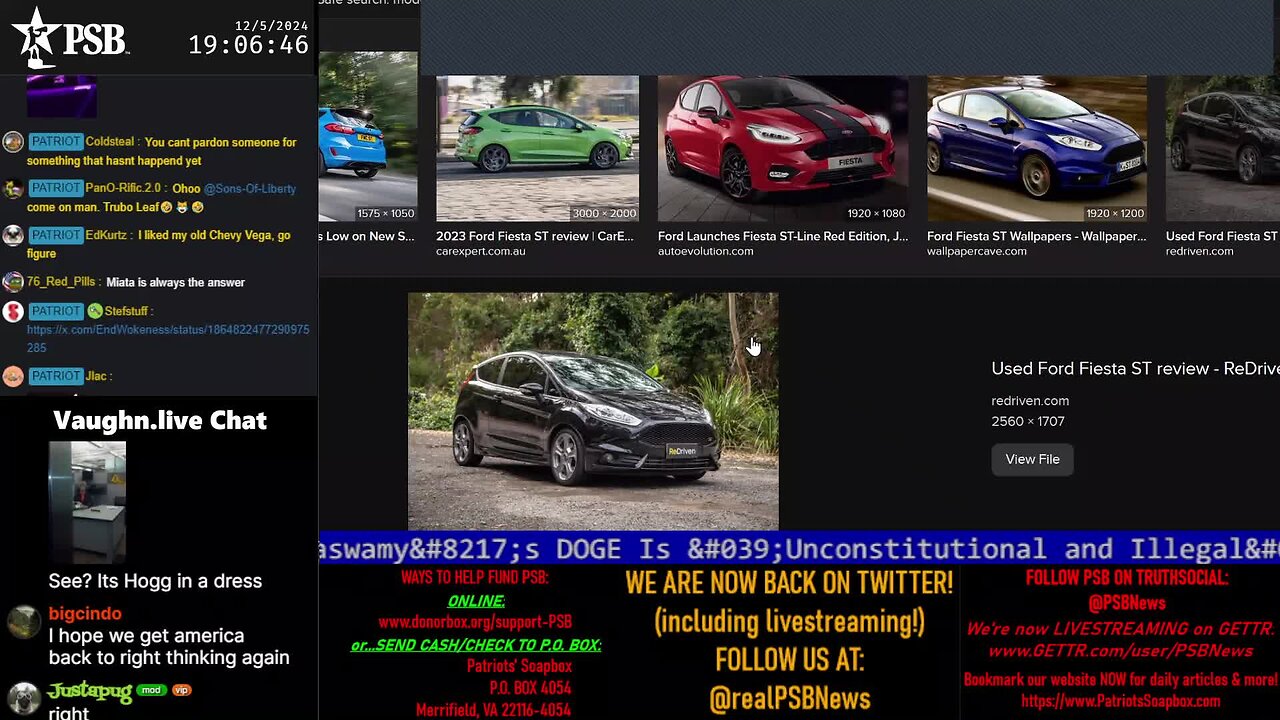
Task: Click the 2560 × 1707 dimensions text
Action: [x=1028, y=422]
